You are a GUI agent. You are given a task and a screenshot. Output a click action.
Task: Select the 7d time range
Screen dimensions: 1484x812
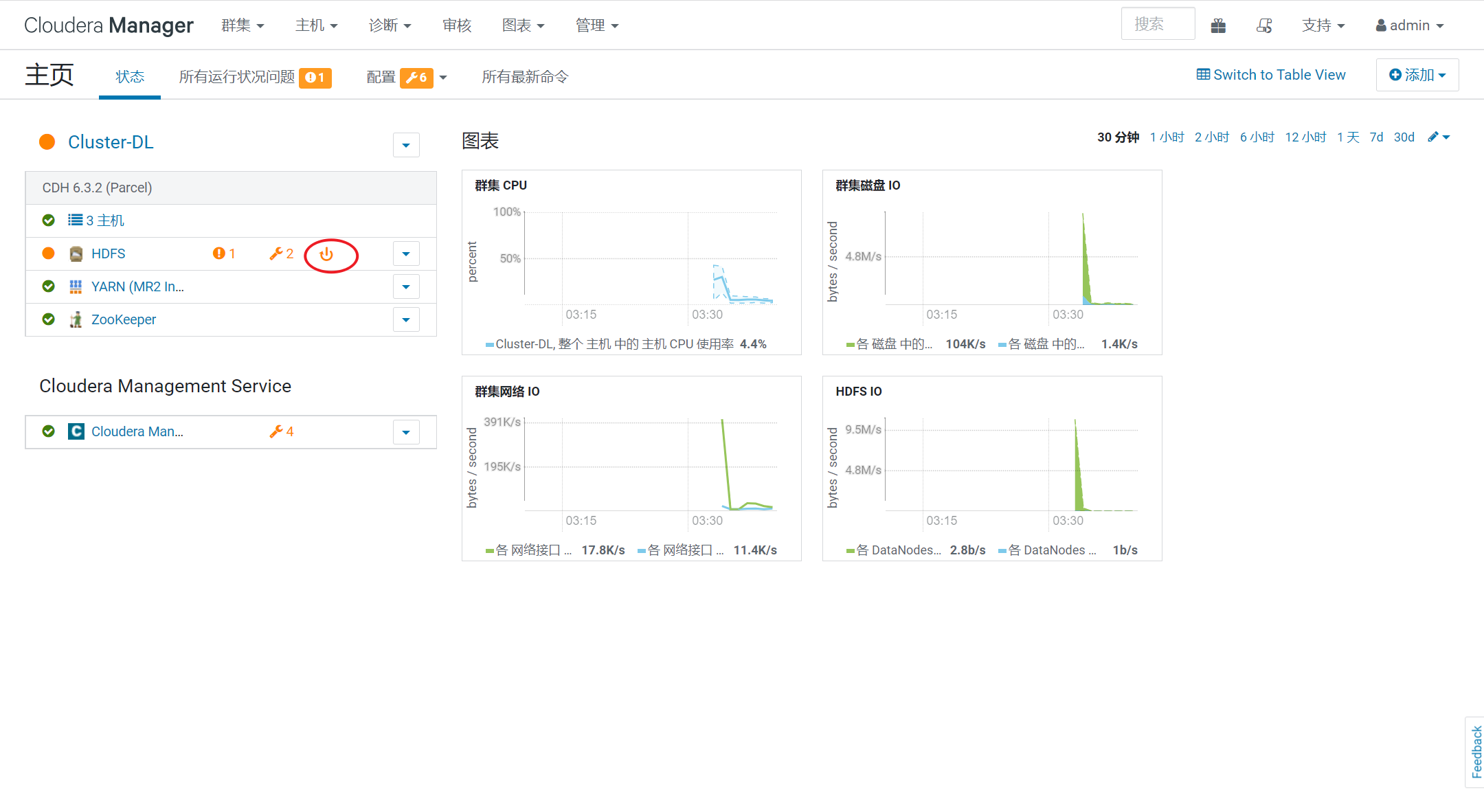pos(1376,137)
